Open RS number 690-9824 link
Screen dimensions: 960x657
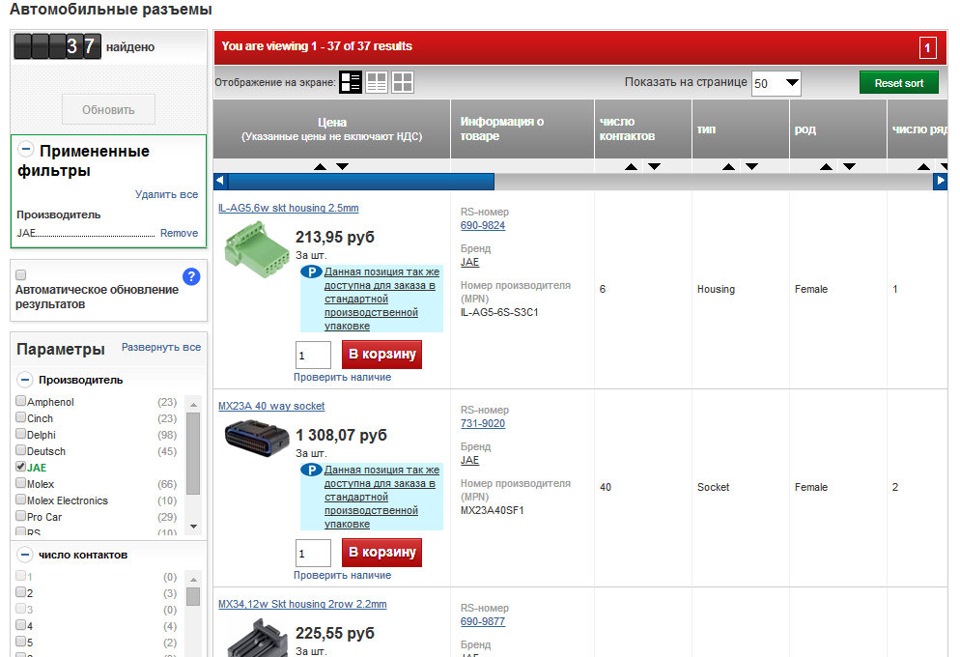click(x=483, y=225)
